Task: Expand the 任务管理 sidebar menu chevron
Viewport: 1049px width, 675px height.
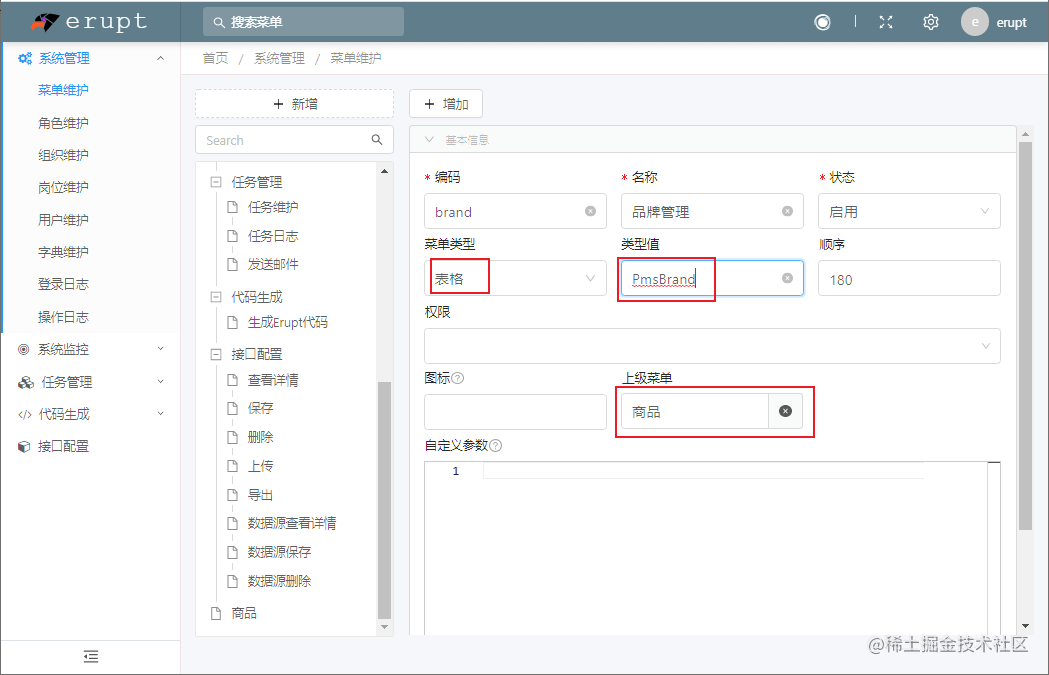Action: (x=161, y=381)
